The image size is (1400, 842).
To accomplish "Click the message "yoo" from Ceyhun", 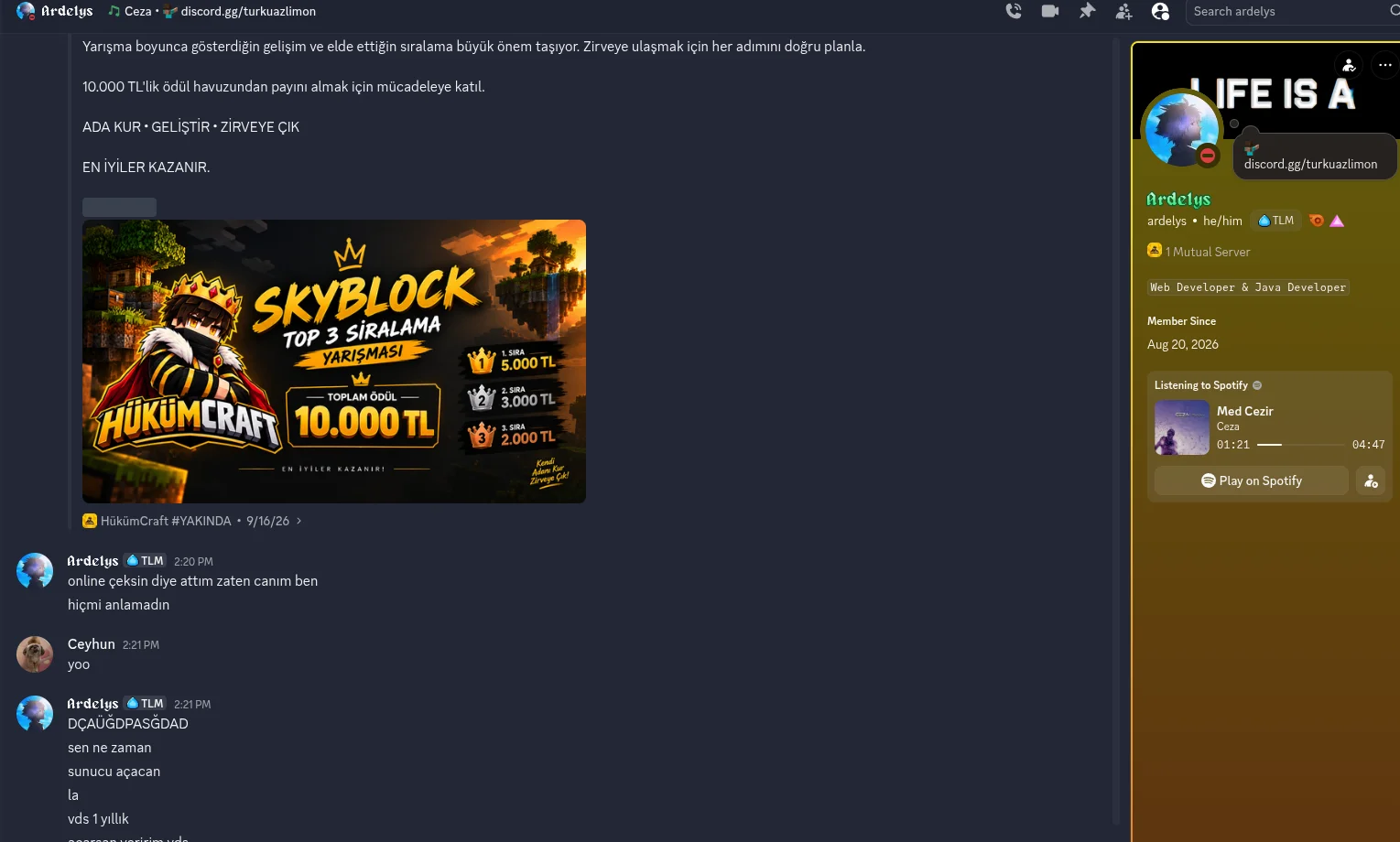I will [79, 664].
